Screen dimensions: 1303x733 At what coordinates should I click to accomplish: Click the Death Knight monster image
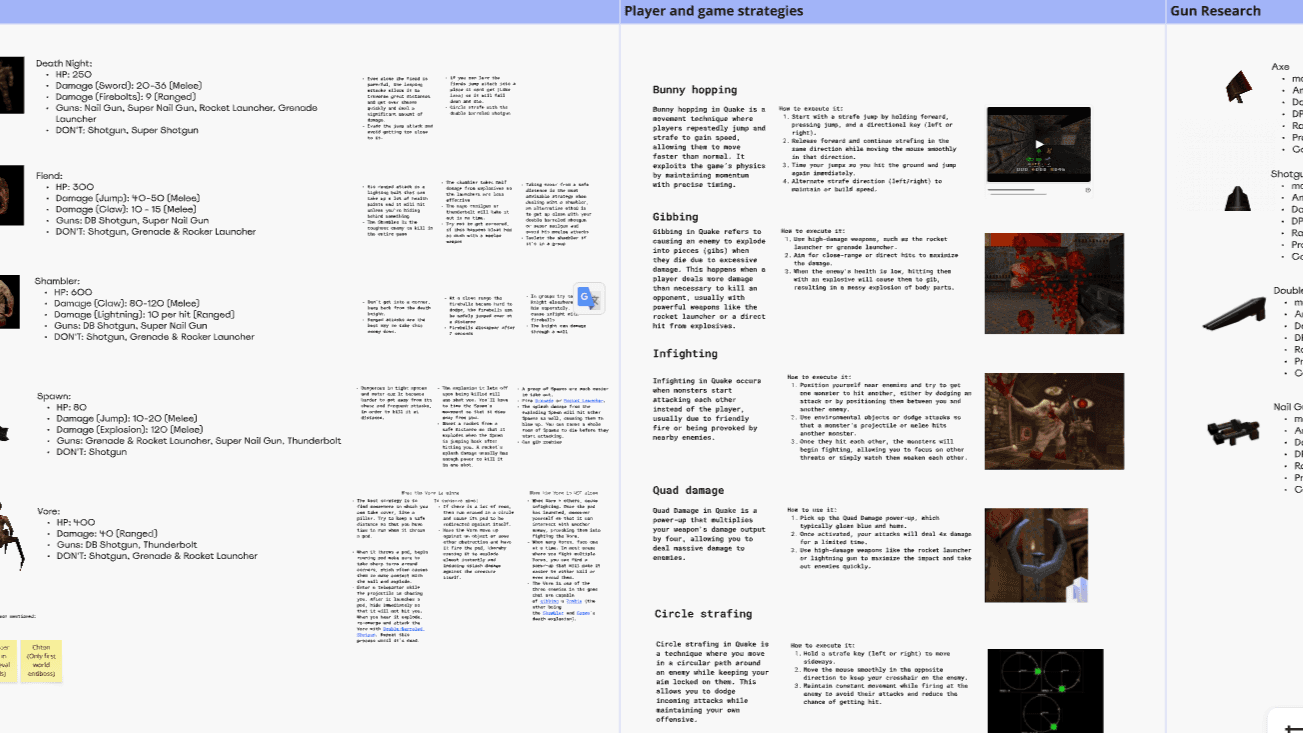coord(11,84)
